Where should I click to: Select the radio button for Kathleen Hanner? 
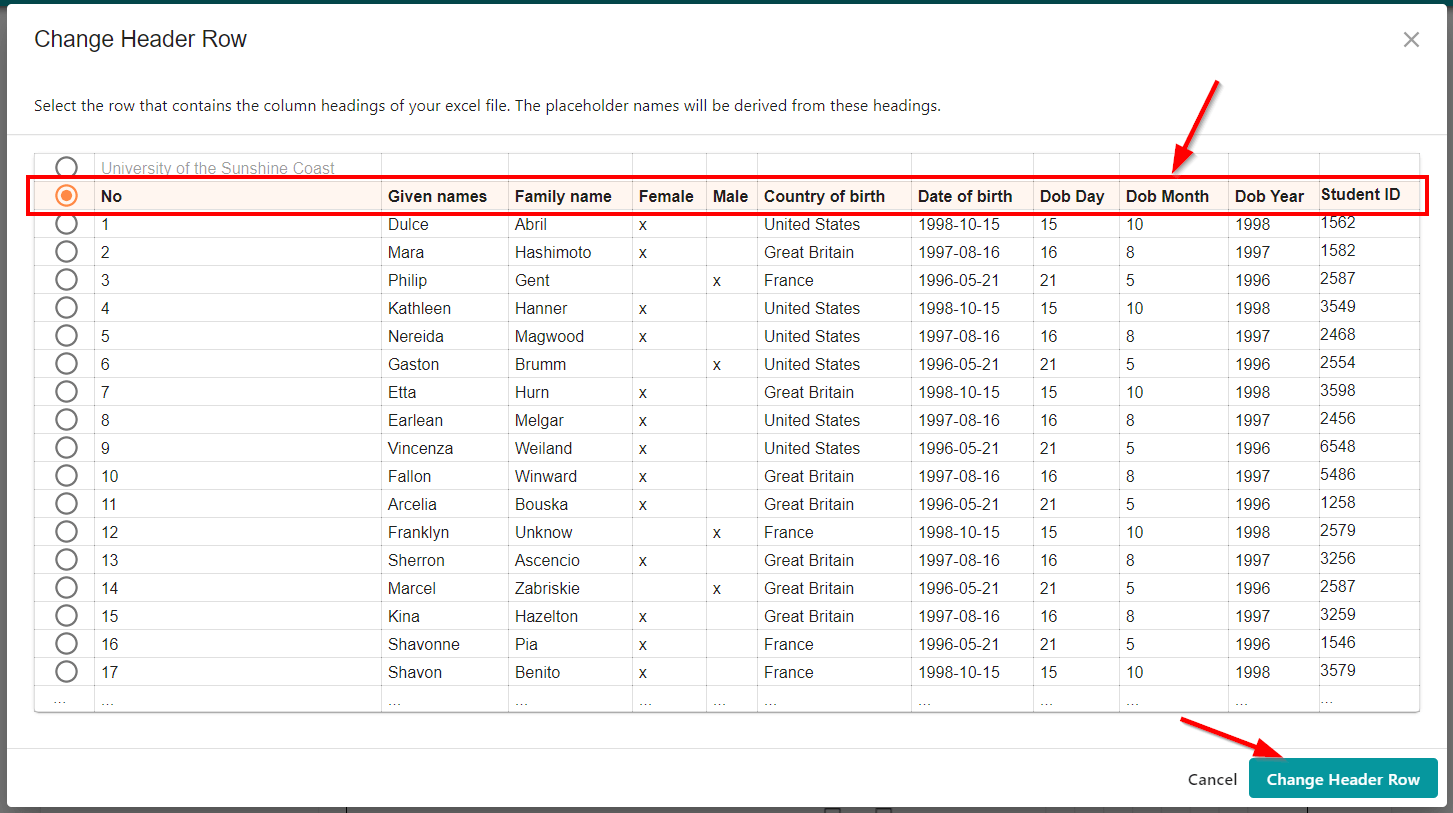point(66,308)
